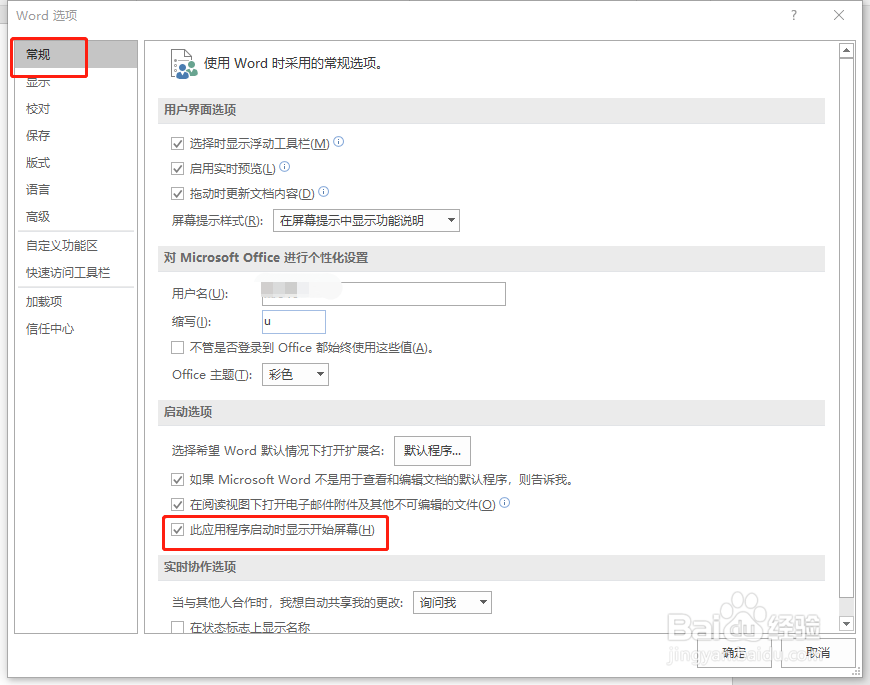
Task: Open the 高级 options page
Action: click(38, 216)
